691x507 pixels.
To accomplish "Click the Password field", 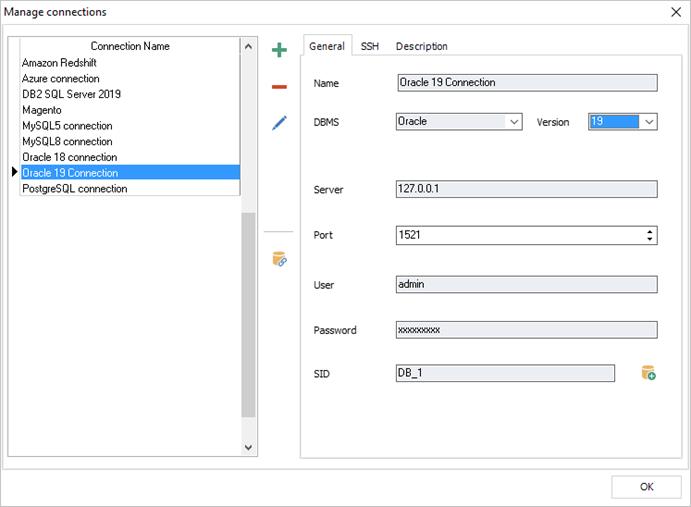I will coord(526,330).
